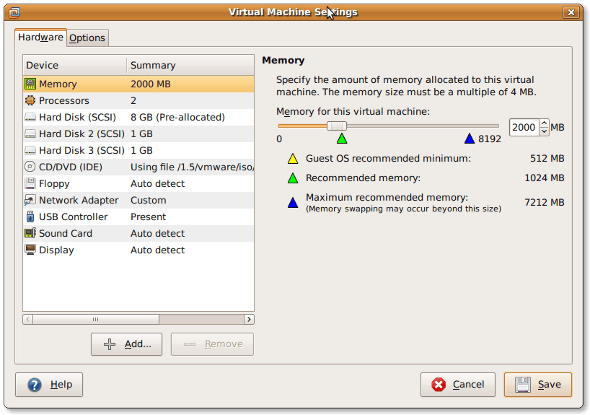Click the 'Present' USB summary cell
This screenshot has width=590, height=415.
(x=148, y=217)
